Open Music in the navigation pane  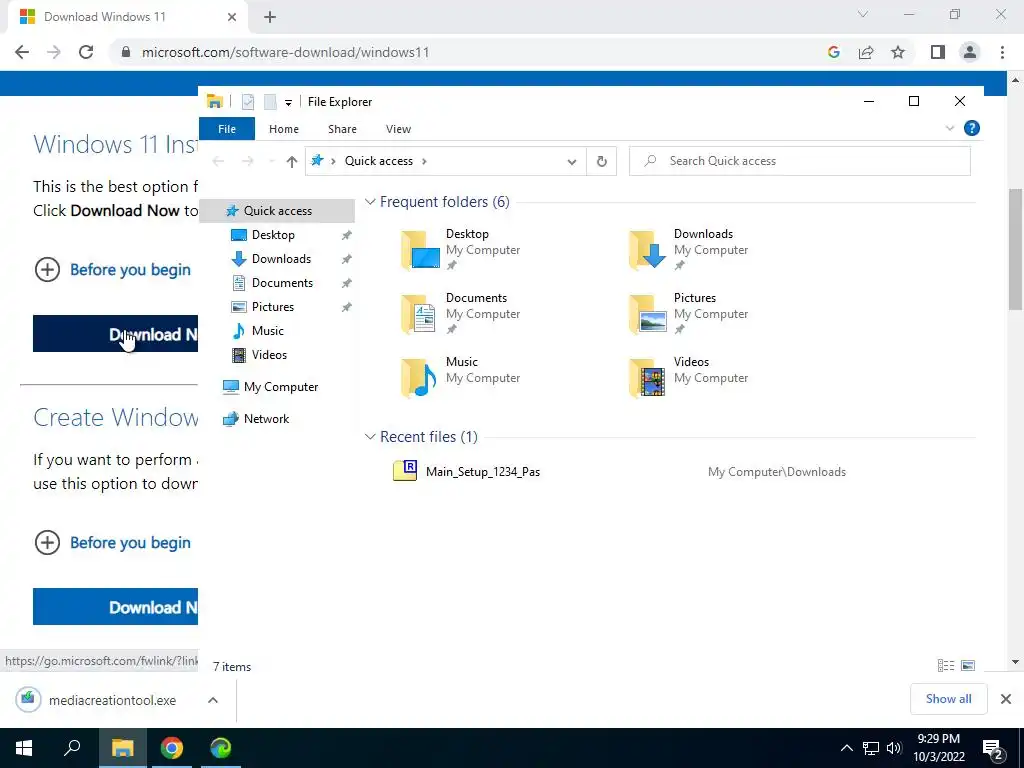pos(267,331)
